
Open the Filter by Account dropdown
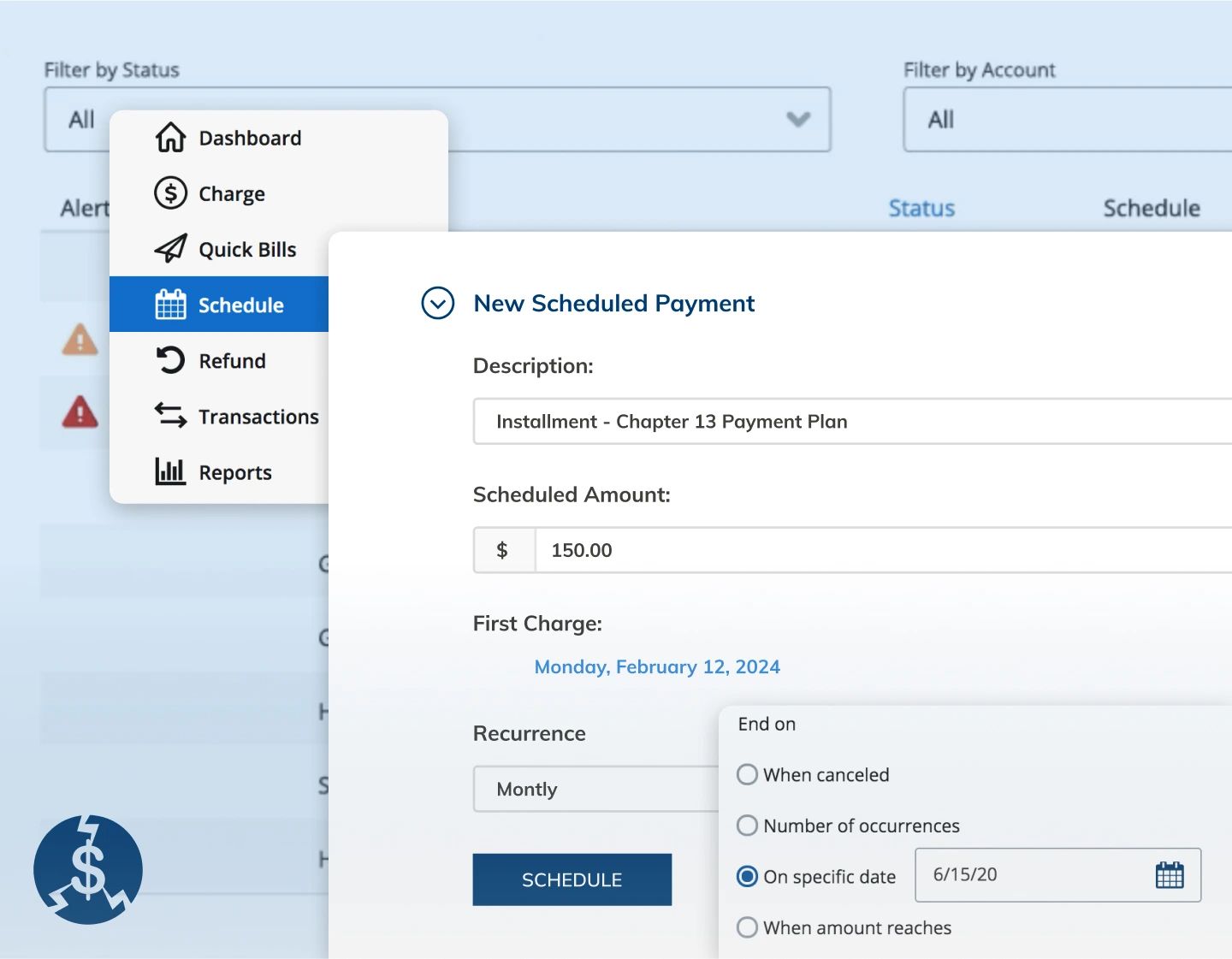click(x=1068, y=120)
